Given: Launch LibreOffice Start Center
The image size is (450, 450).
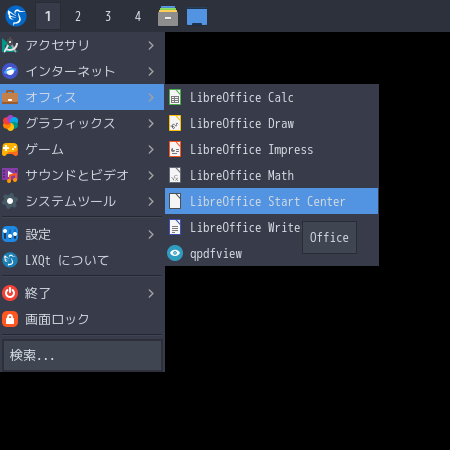Looking at the screenshot, I should (x=272, y=201).
